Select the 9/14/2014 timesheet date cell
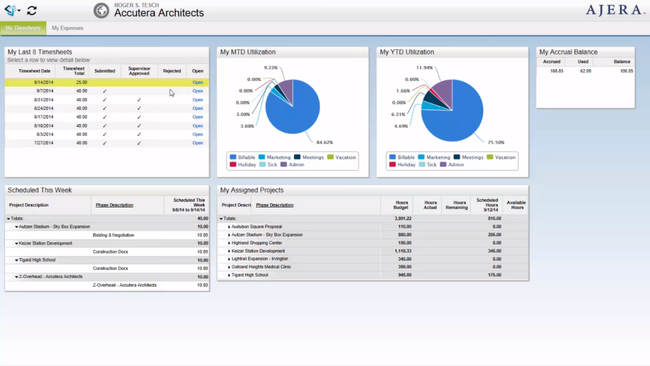 click(44, 82)
